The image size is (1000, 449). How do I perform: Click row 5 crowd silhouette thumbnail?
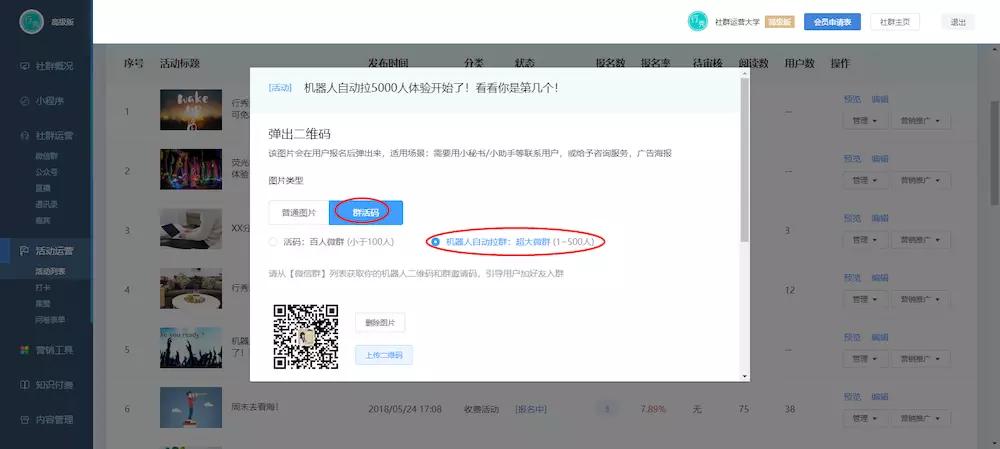tap(191, 348)
